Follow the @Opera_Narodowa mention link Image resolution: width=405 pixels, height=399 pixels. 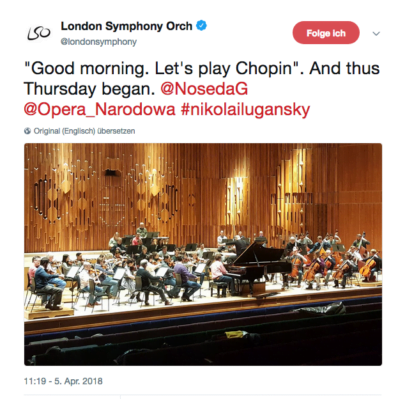99,109
